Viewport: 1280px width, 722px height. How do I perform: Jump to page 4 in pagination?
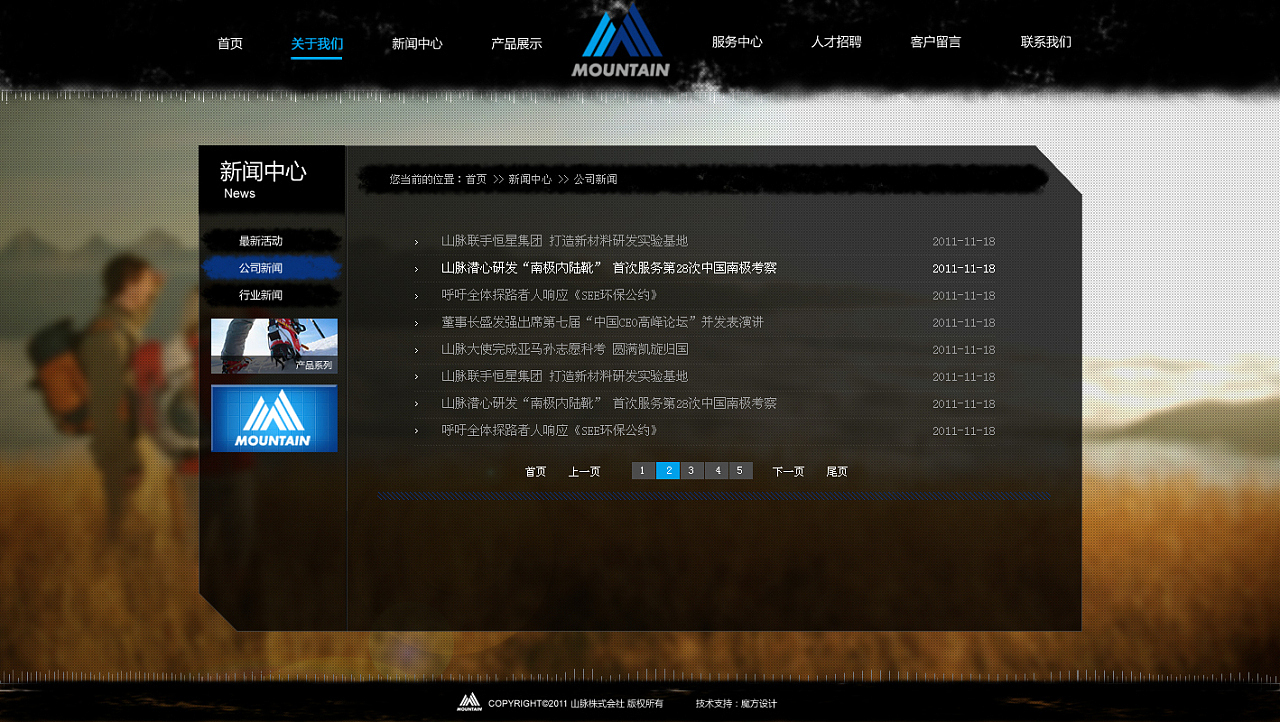tap(717, 471)
